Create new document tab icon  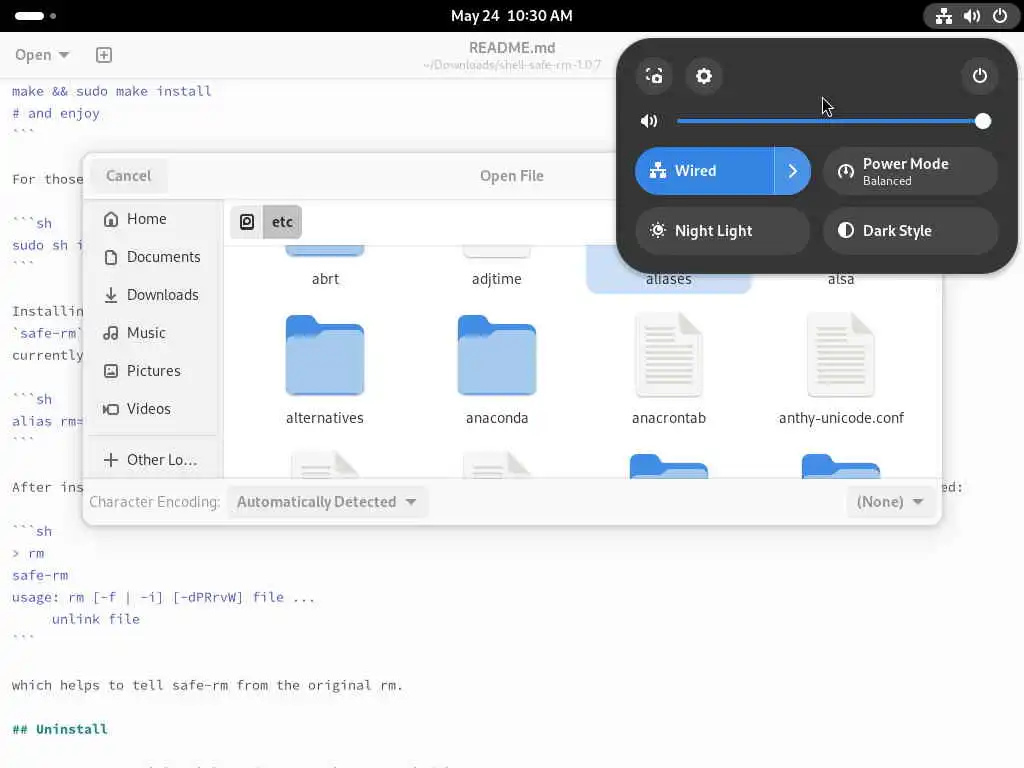pyautogui.click(x=104, y=55)
